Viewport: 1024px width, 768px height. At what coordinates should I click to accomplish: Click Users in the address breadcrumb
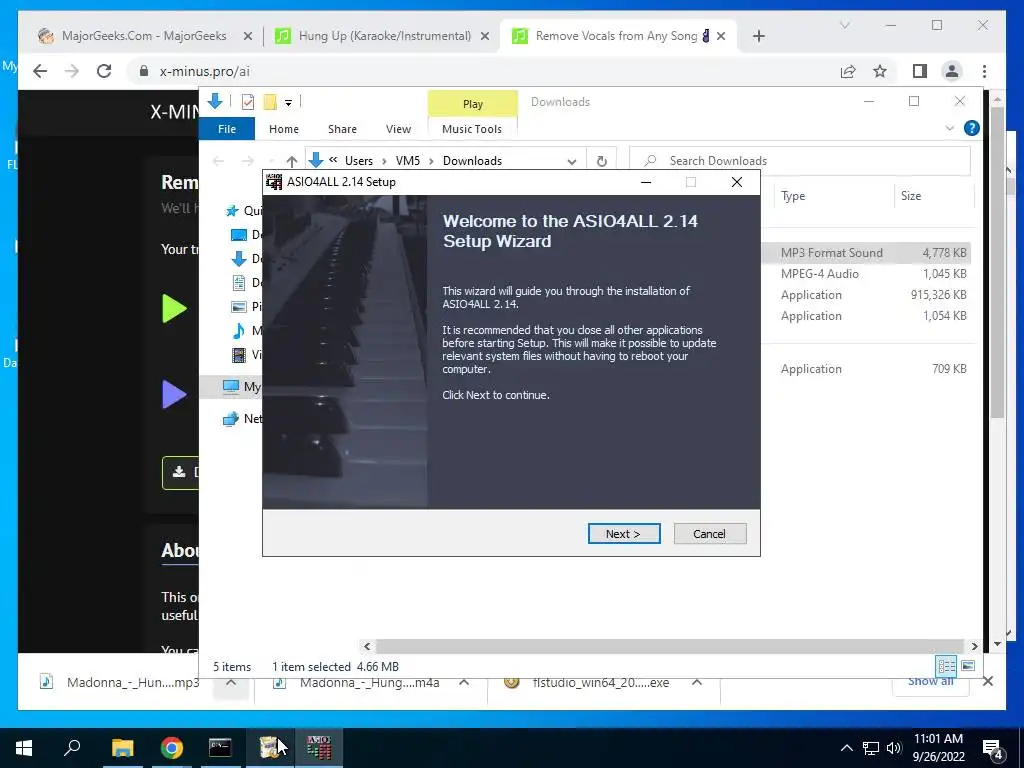(x=359, y=161)
